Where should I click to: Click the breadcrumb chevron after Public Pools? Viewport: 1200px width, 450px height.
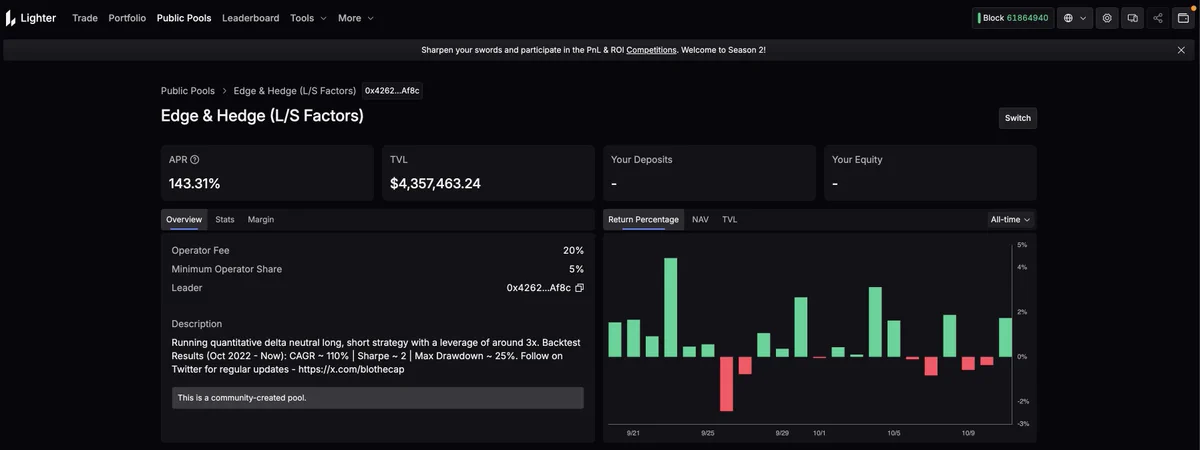[224, 91]
